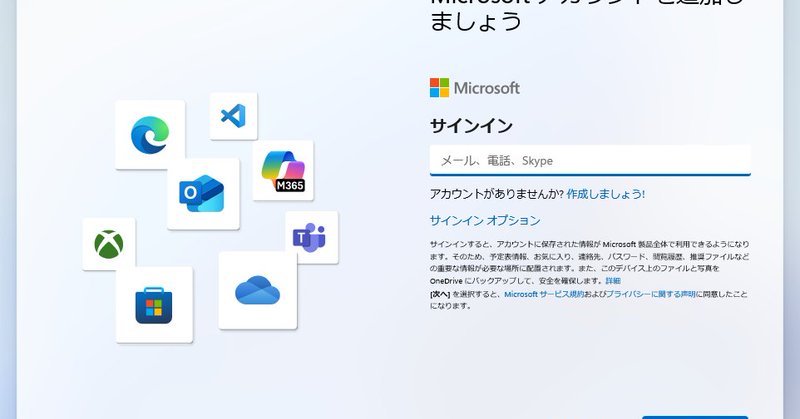Click the Microsoft Store icon tile
The height and width of the screenshot is (419, 800).
pyautogui.click(x=154, y=305)
